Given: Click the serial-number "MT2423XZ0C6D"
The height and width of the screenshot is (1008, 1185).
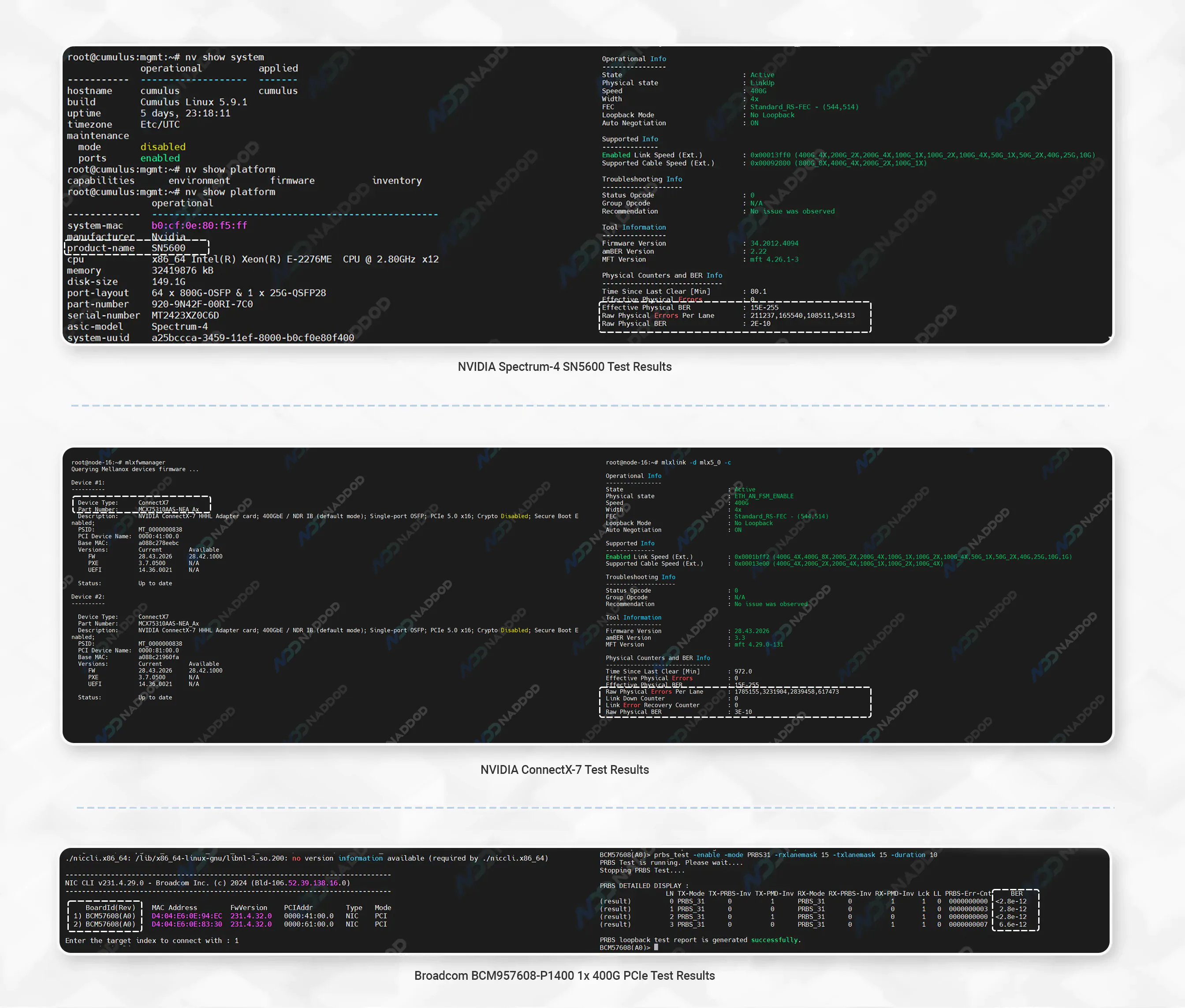Looking at the screenshot, I should click(x=185, y=315).
